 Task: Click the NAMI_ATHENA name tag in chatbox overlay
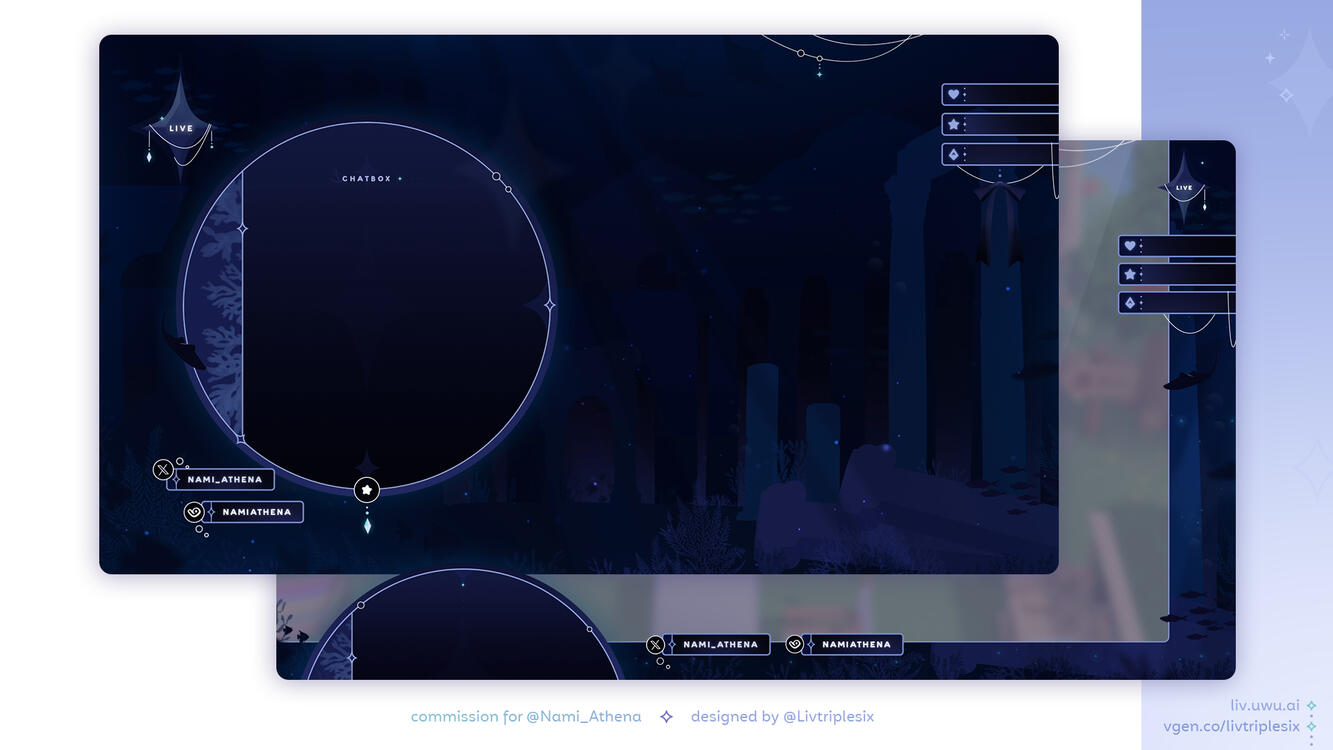(x=225, y=480)
